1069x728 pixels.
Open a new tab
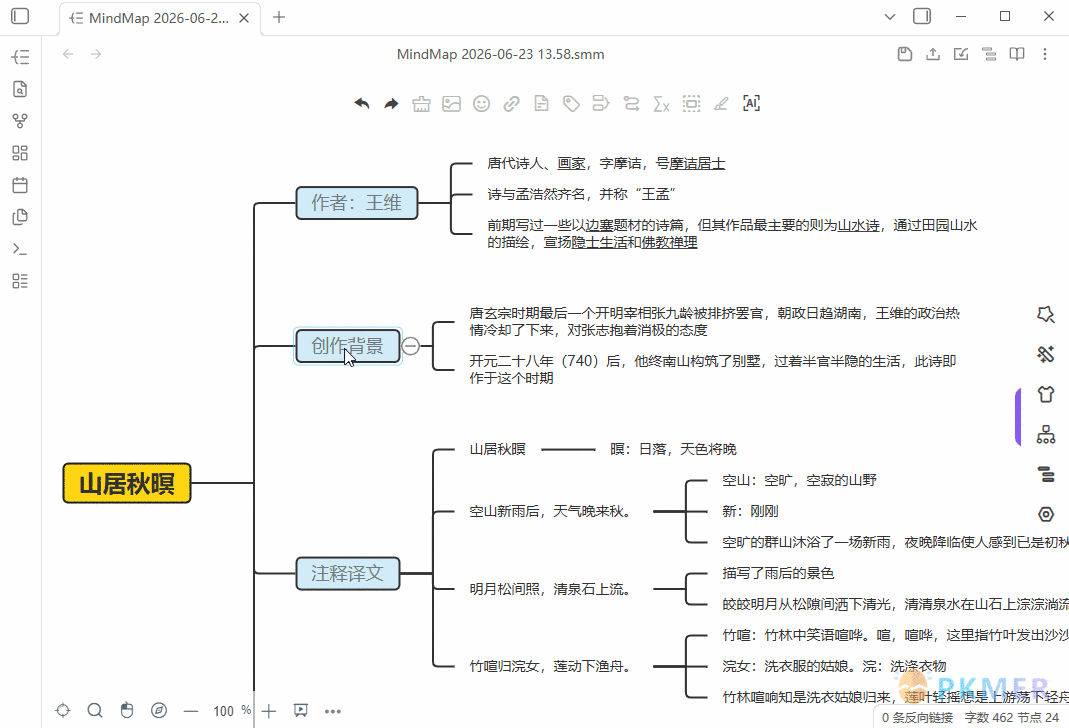click(279, 18)
